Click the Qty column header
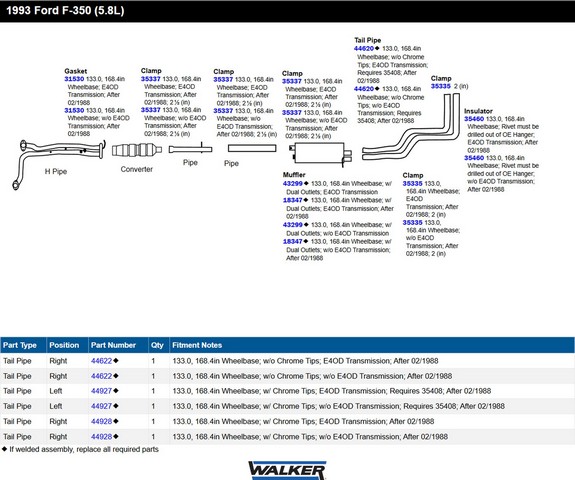Image resolution: width=575 pixels, height=480 pixels. click(159, 345)
